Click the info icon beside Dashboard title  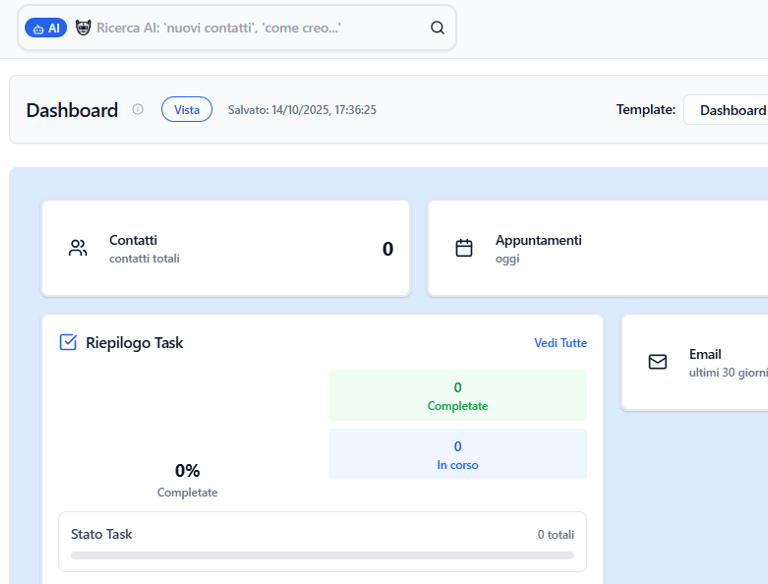pos(138,109)
